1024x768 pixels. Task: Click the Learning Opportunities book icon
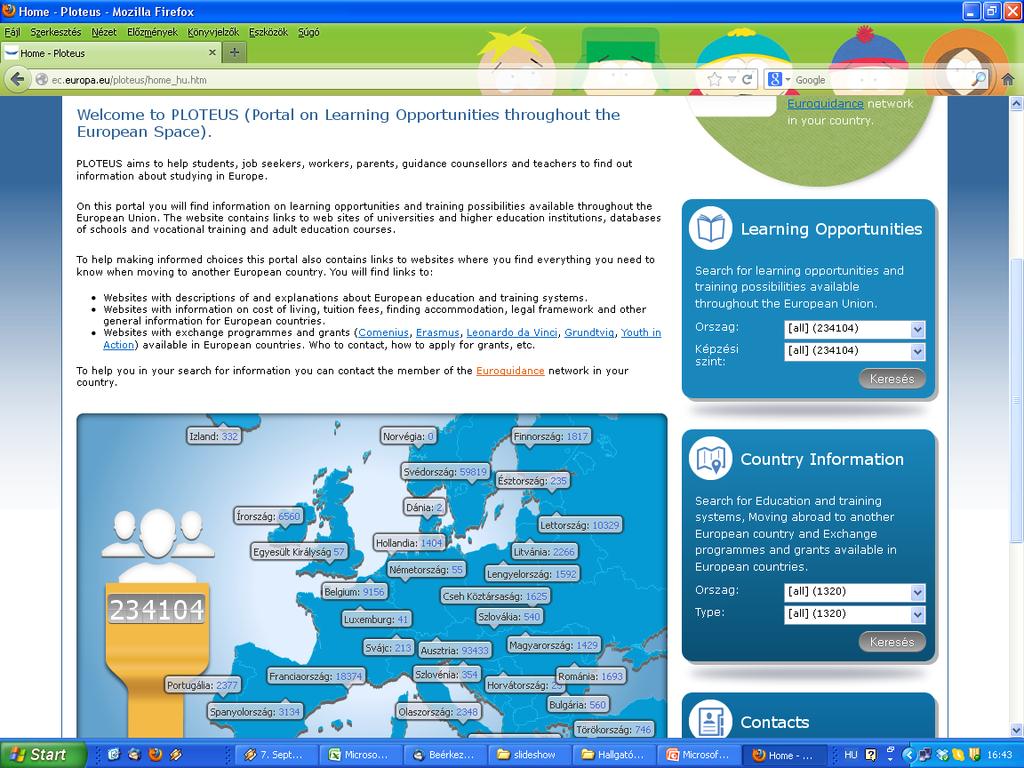click(711, 229)
